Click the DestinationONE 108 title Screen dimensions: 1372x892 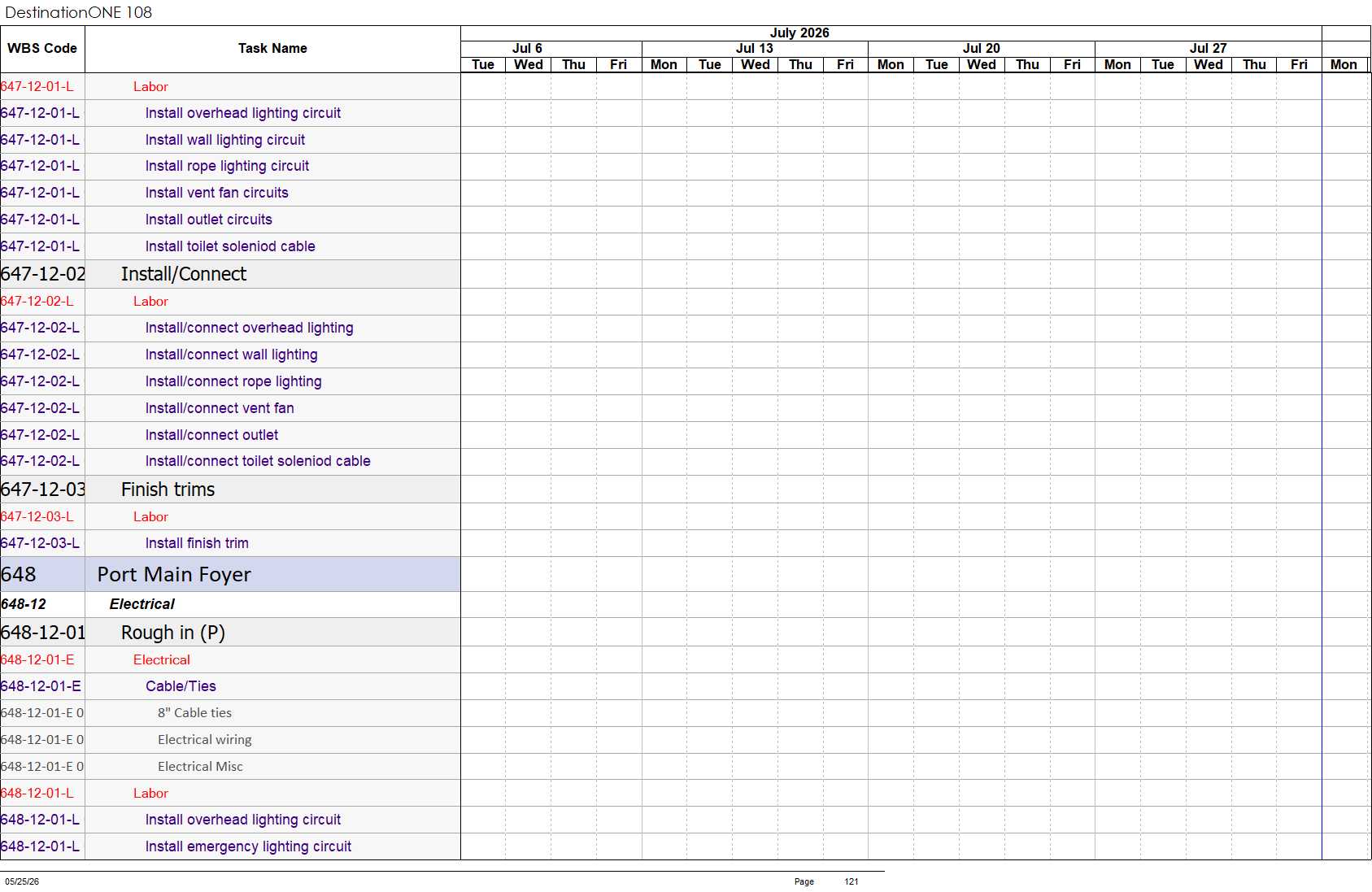pos(79,12)
